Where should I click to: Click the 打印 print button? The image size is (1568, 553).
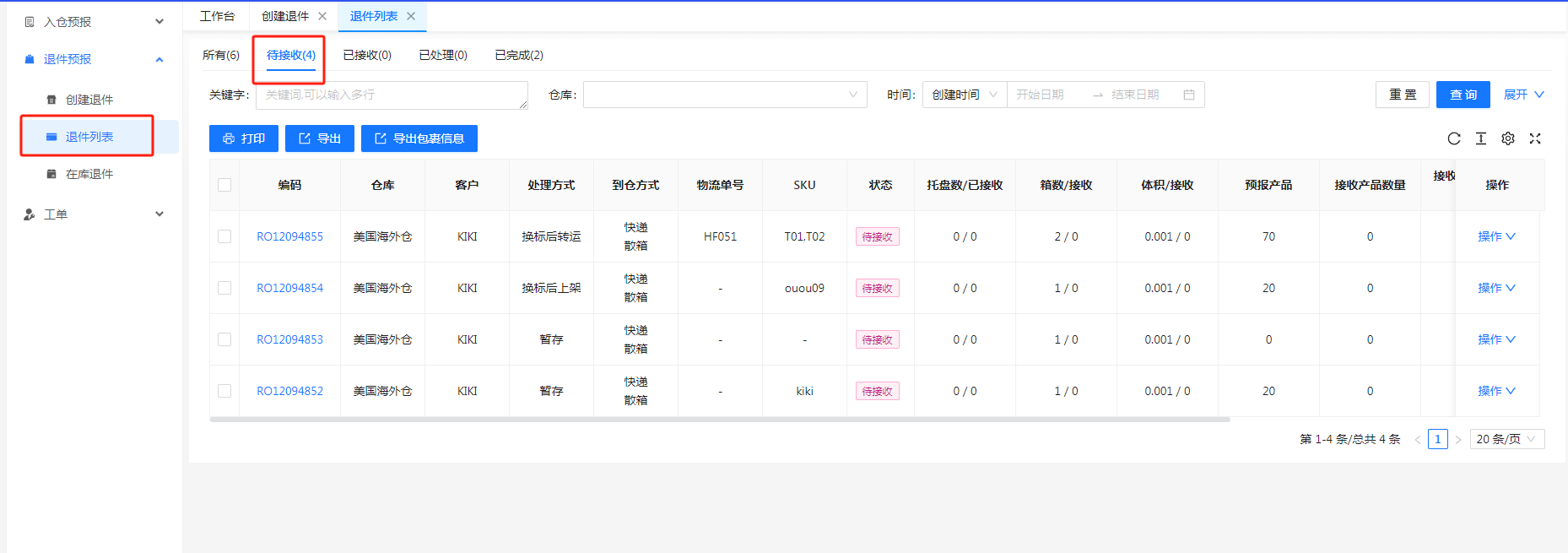pyautogui.click(x=243, y=138)
